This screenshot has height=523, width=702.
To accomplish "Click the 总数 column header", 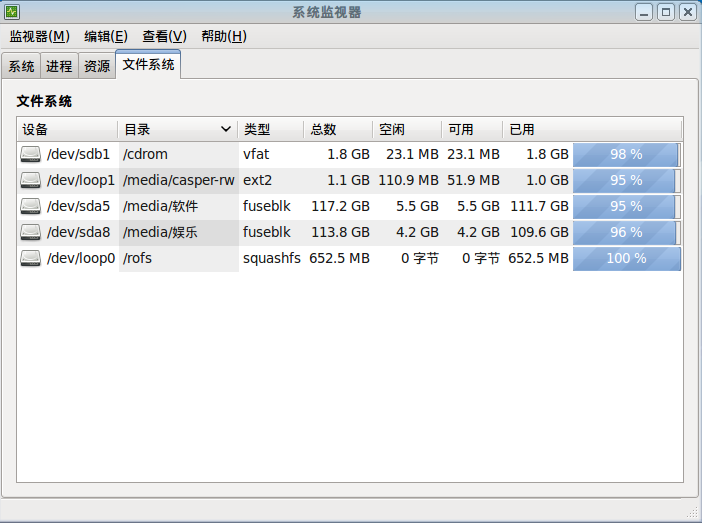I will tap(338, 129).
